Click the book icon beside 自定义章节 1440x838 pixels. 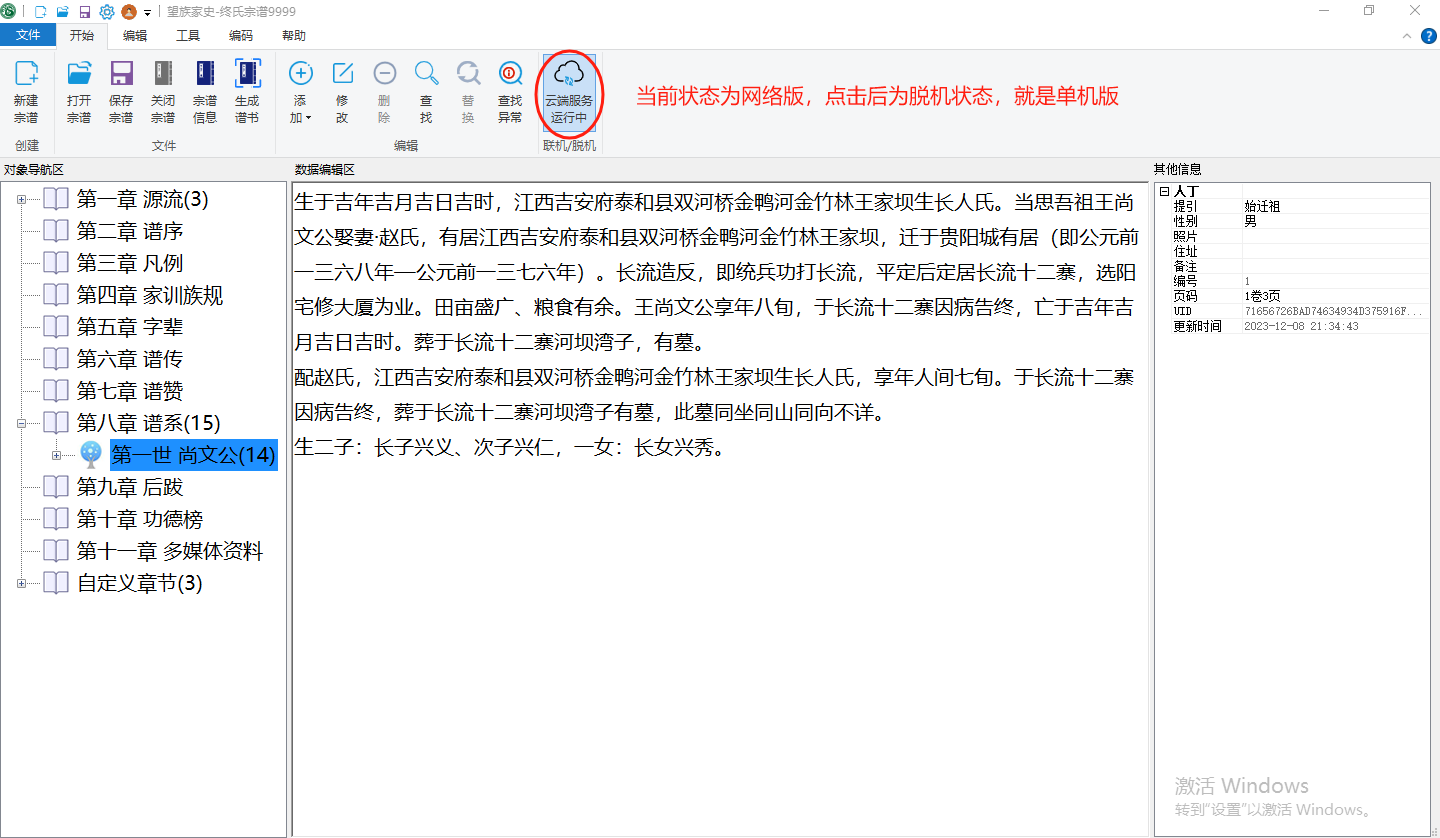pos(56,584)
